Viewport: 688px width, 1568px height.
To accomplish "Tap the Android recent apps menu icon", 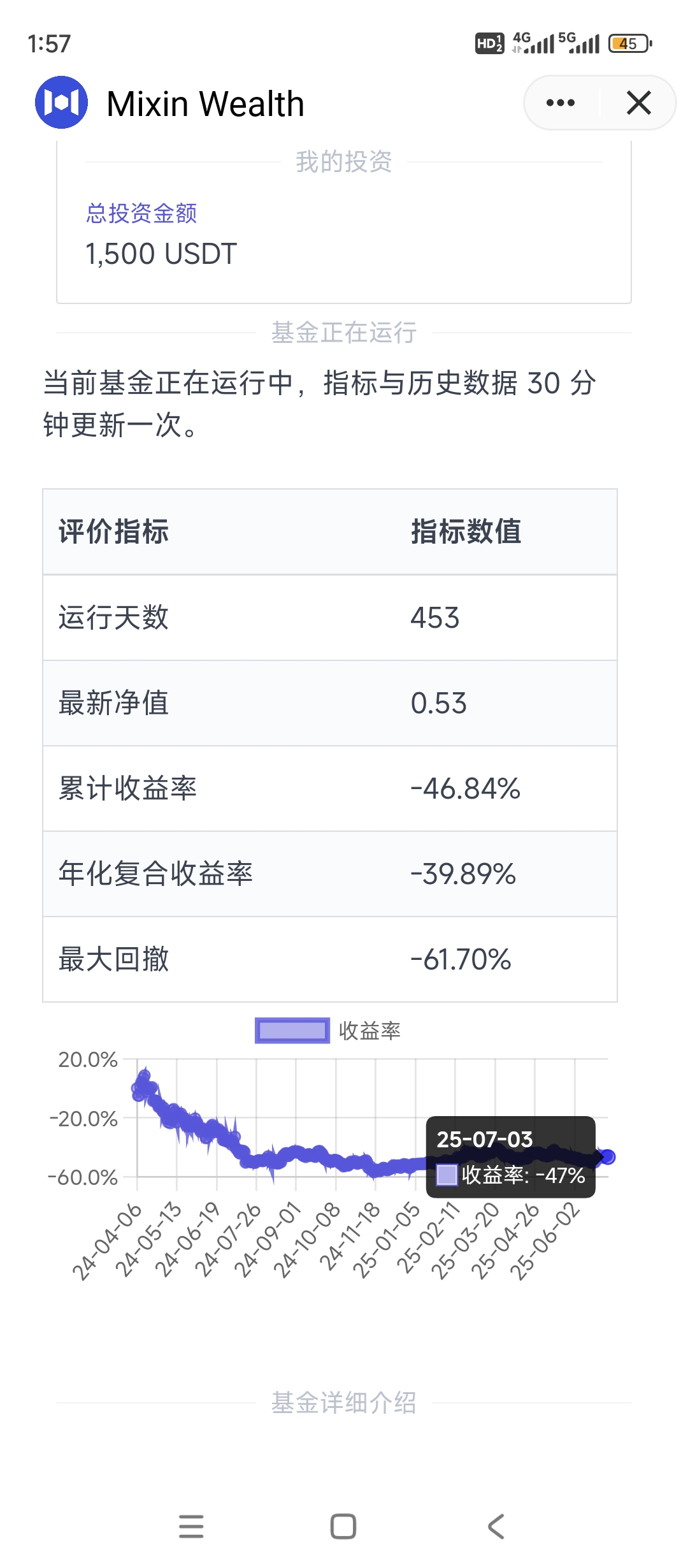I will pyautogui.click(x=191, y=1527).
